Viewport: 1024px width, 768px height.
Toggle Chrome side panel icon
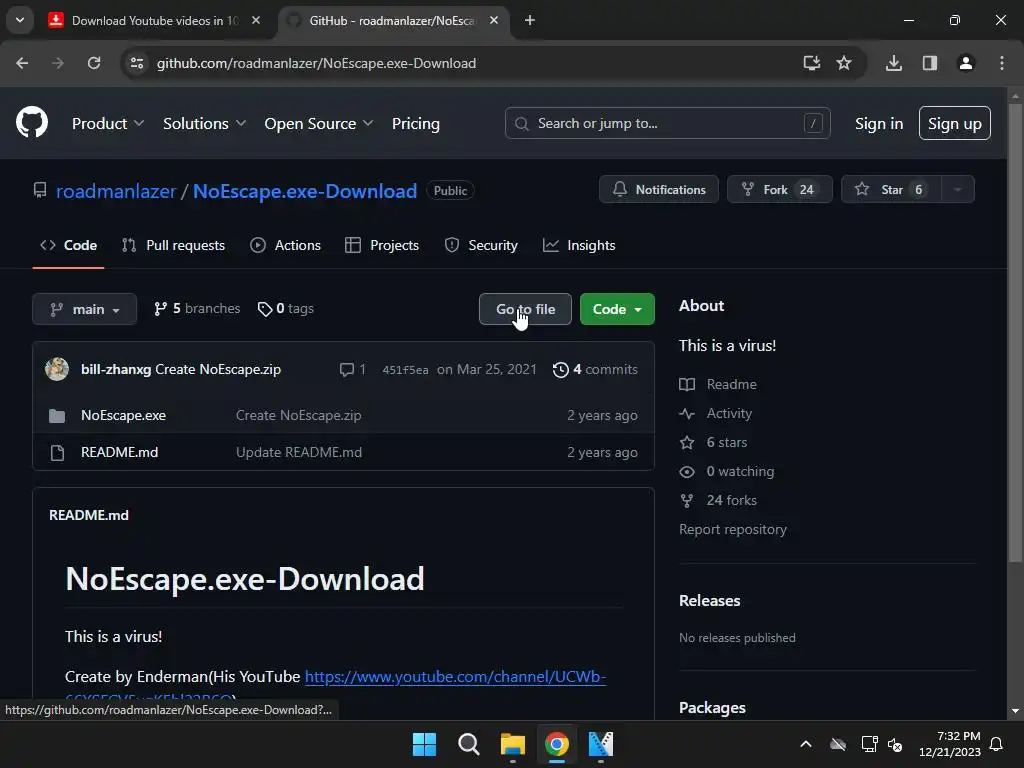pyautogui.click(x=929, y=63)
